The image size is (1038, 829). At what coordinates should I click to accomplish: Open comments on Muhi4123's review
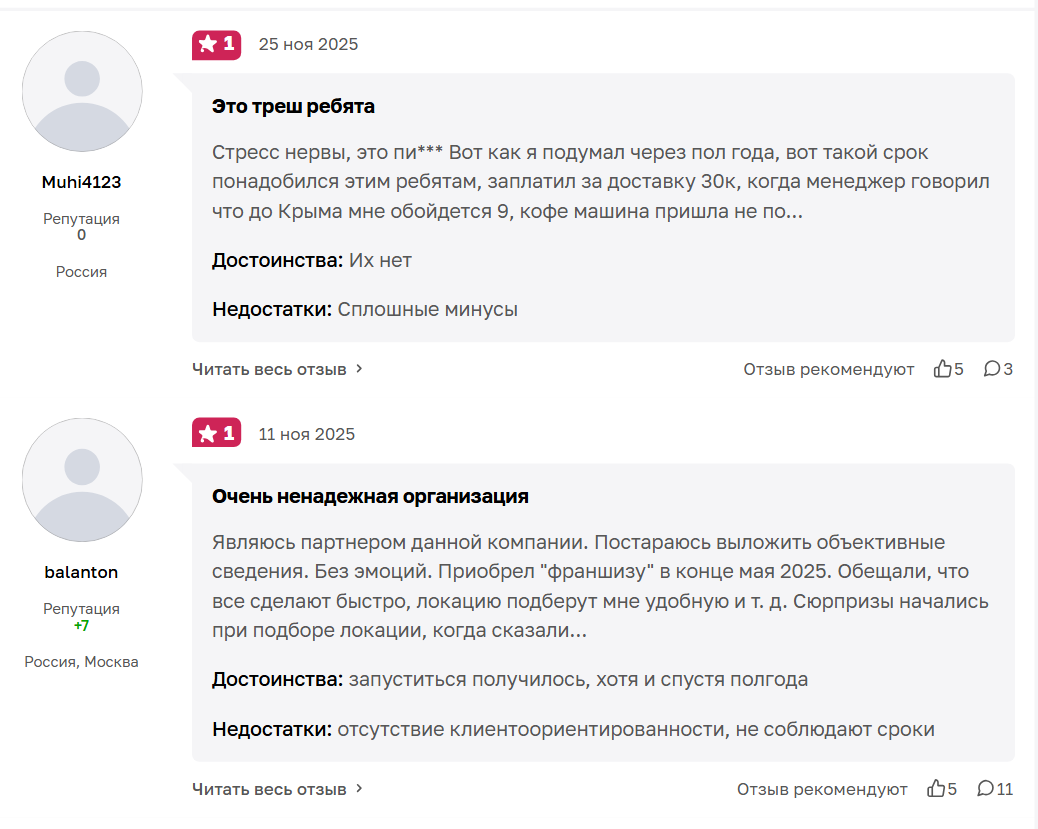pyautogui.click(x=992, y=369)
